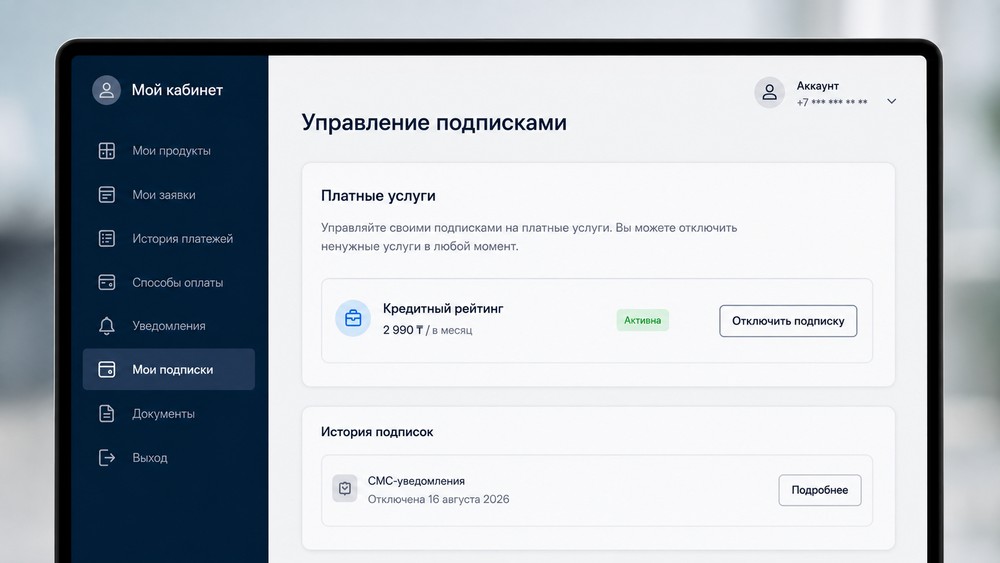Select Мои подписки menu item
Screen dimensions: 1000x563
[x=169, y=369]
